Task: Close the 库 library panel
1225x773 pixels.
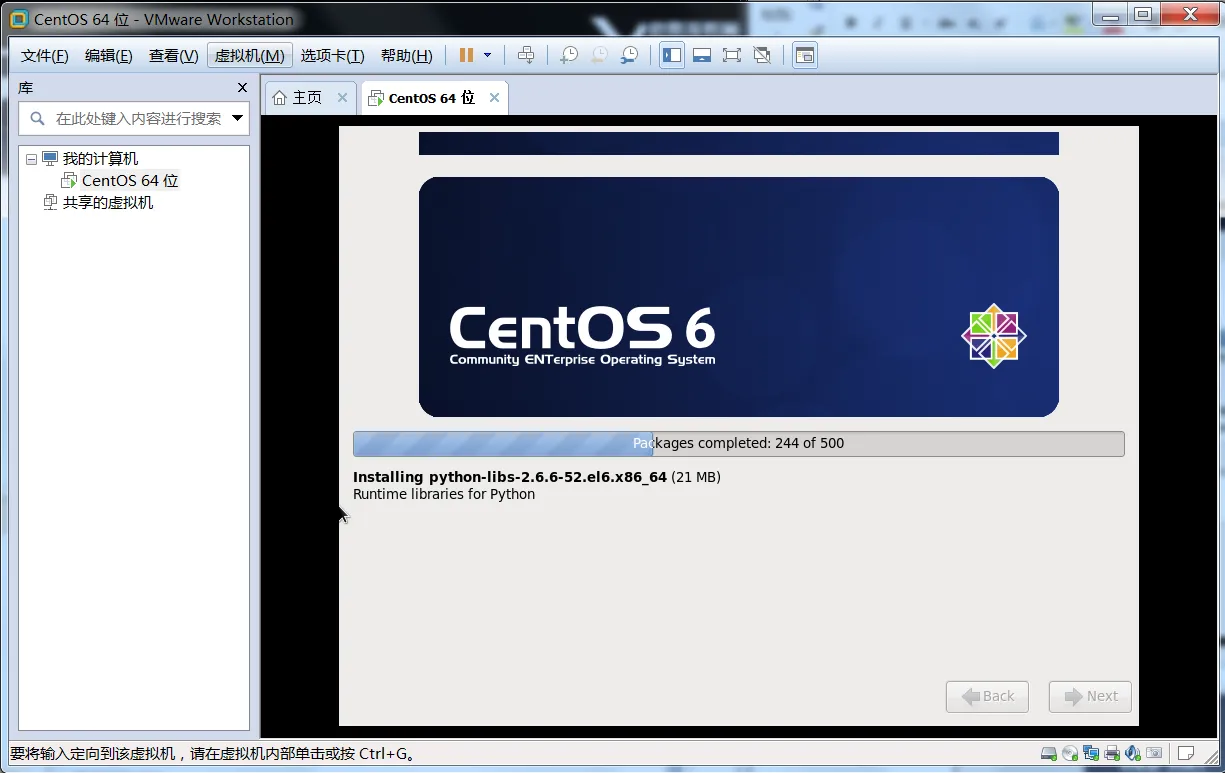Action: 242,88
